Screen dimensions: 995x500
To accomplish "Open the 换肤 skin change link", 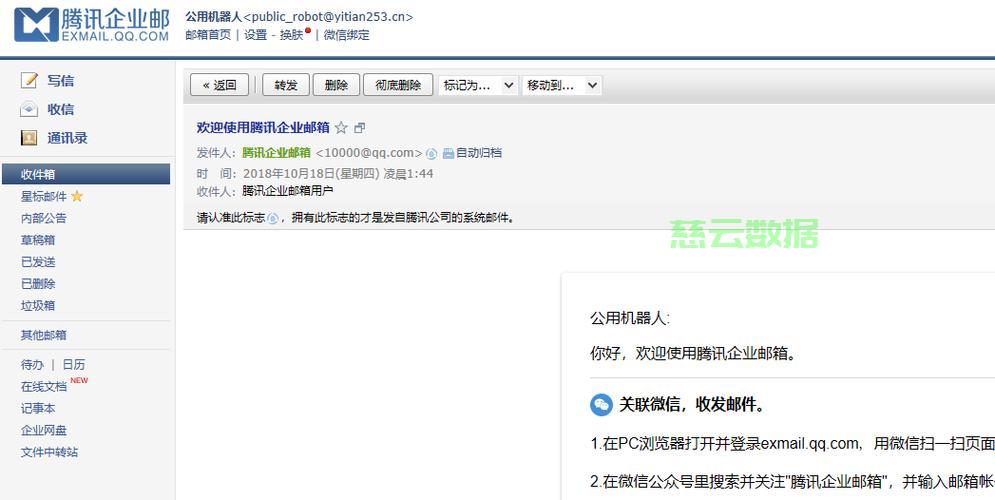I will click(x=291, y=35).
